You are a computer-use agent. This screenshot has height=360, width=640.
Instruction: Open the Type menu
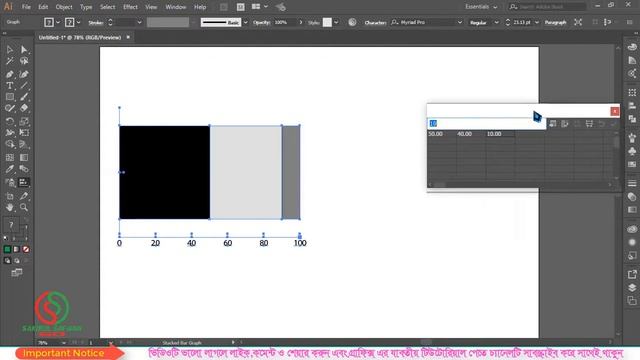coord(86,7)
